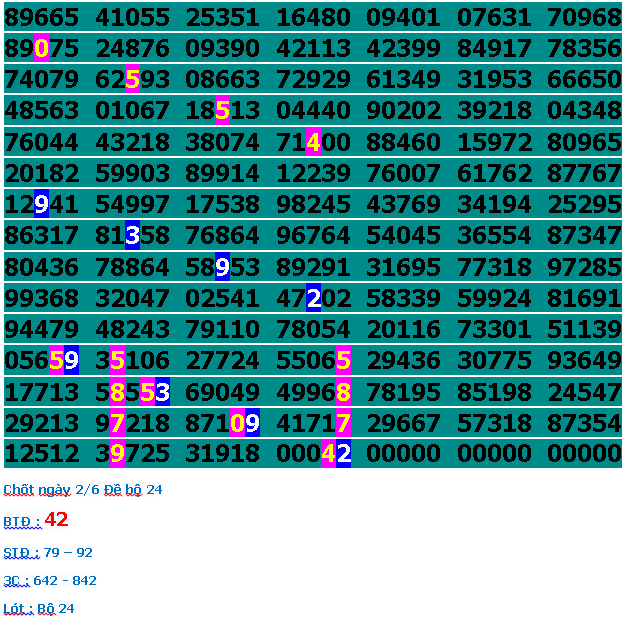Select the '3C : 642 - 842' line

50,580
